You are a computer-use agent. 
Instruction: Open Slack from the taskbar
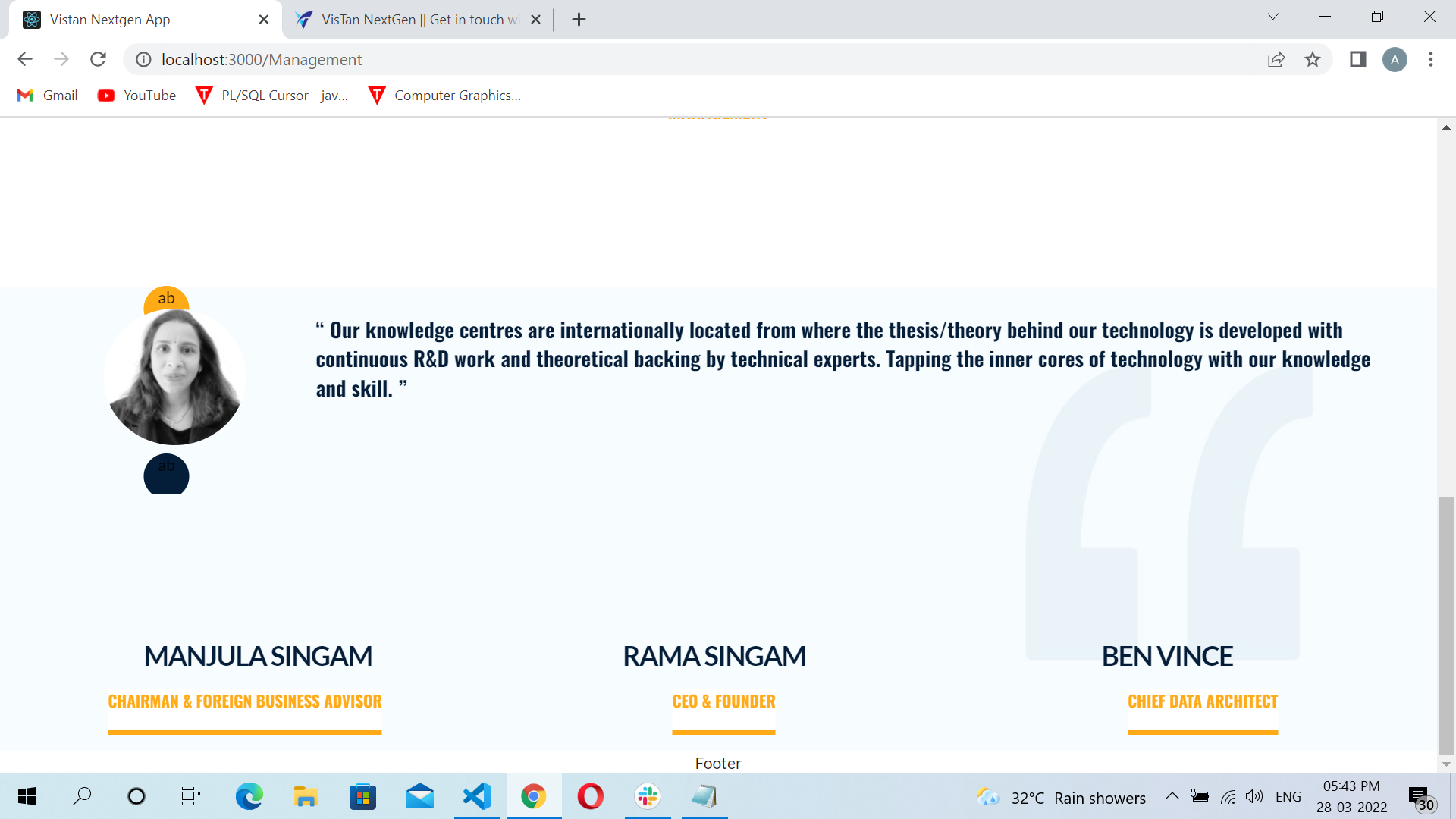[x=648, y=796]
